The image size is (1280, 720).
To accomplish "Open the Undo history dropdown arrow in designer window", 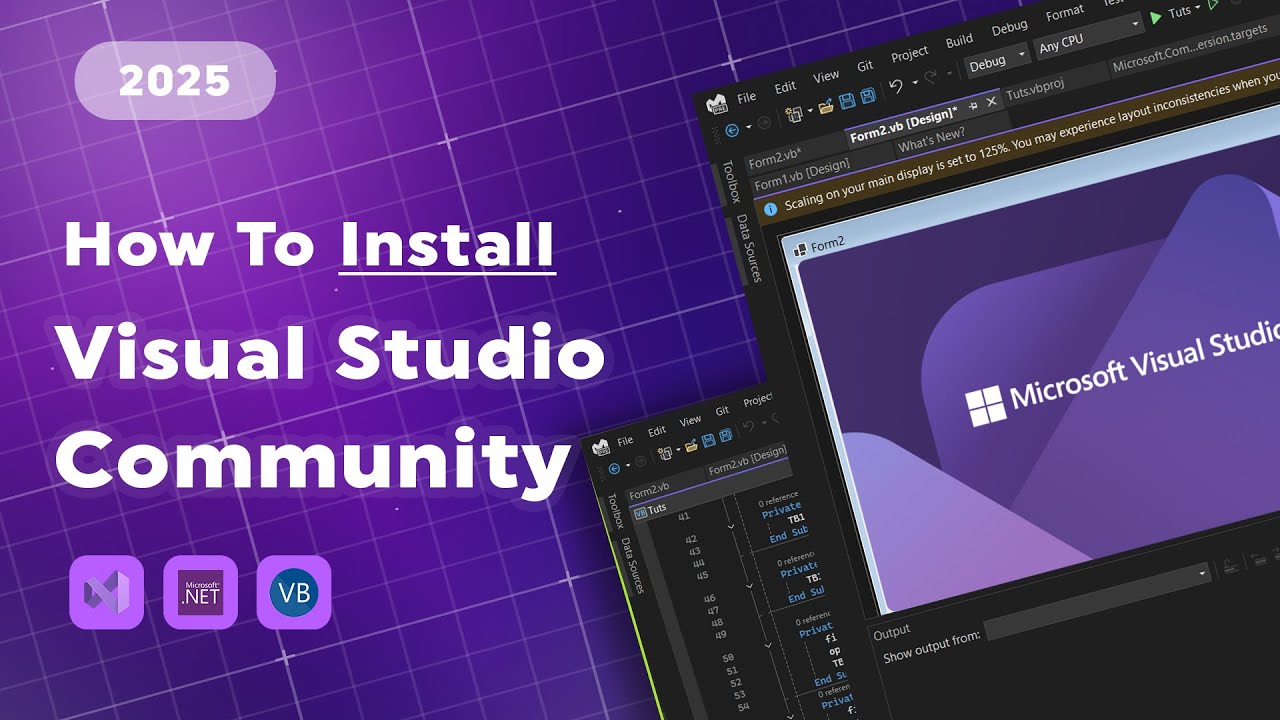I will pyautogui.click(x=914, y=83).
